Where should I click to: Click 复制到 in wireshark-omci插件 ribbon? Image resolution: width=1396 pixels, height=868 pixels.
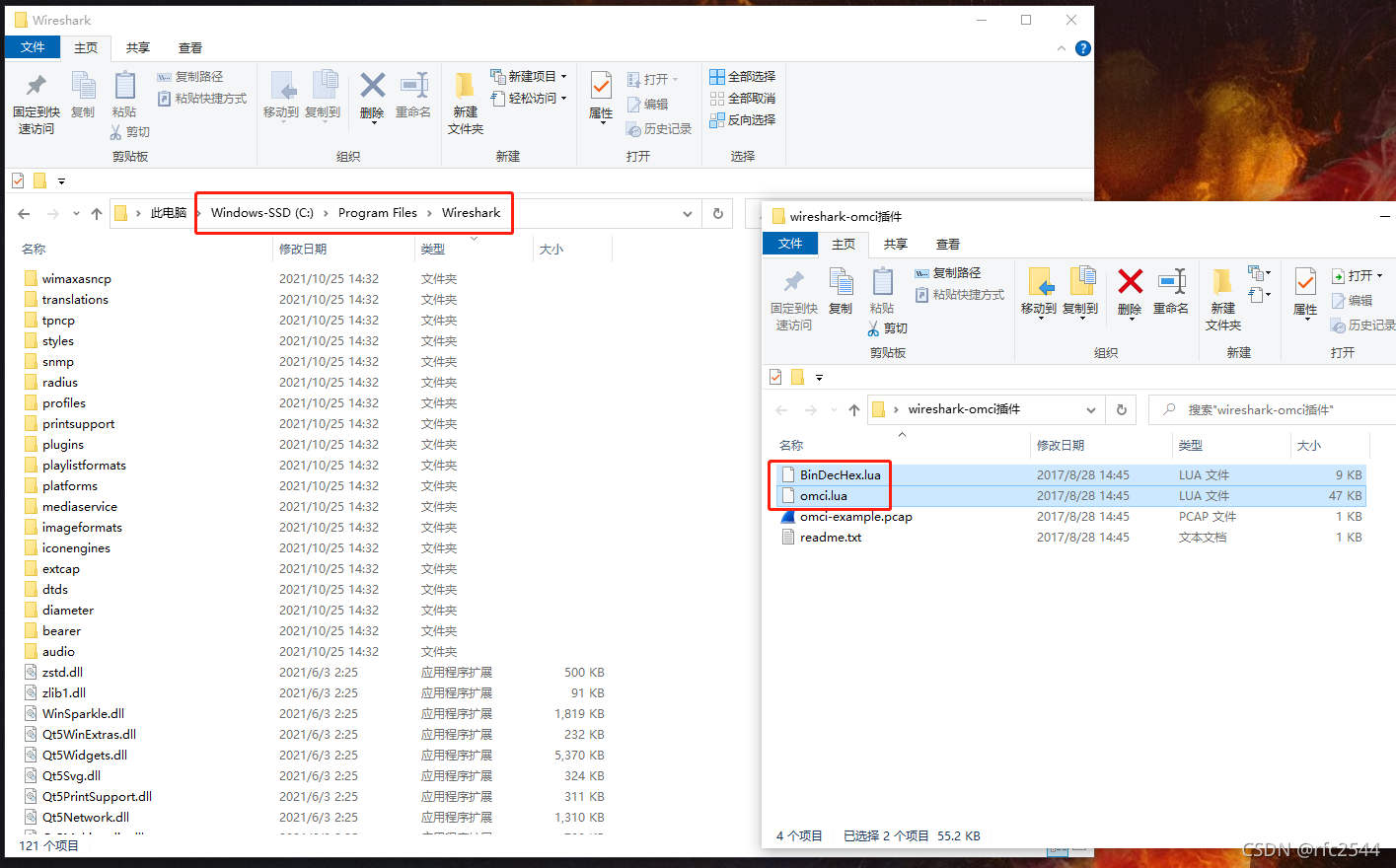coord(1080,293)
